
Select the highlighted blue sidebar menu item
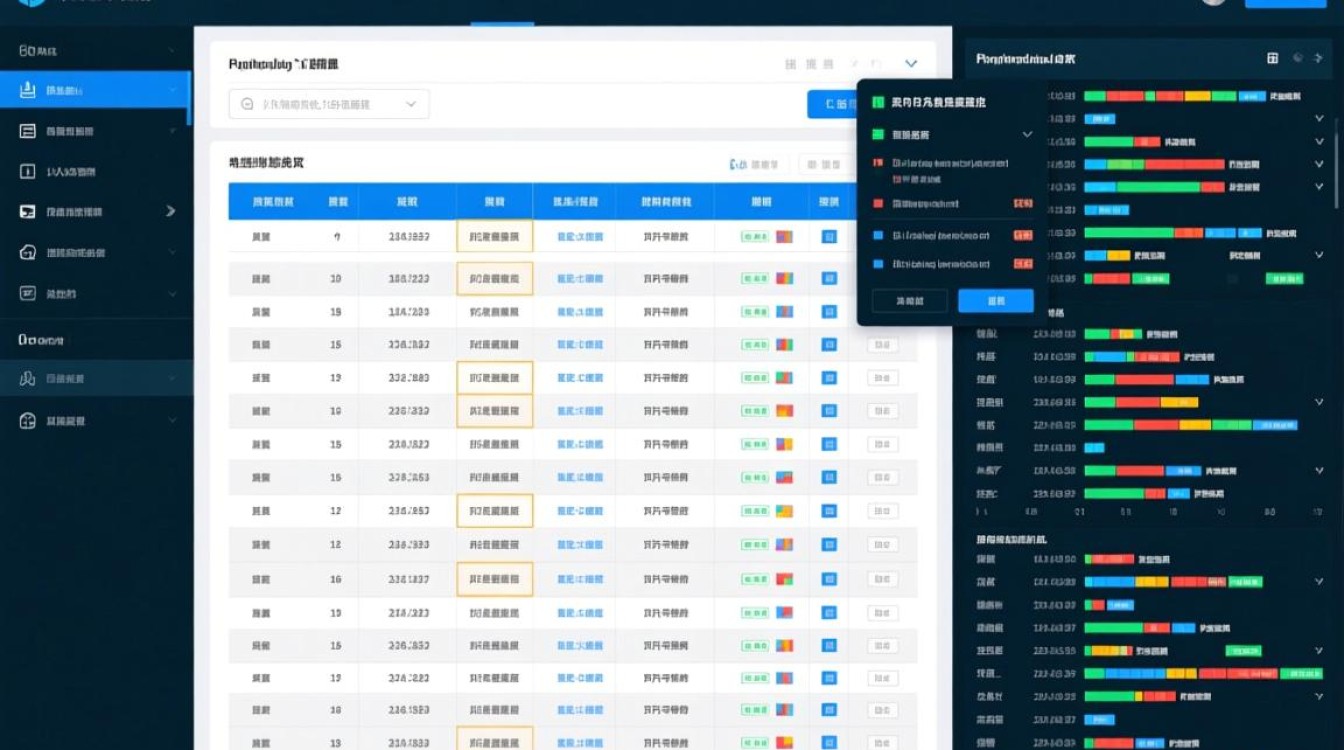click(x=95, y=91)
